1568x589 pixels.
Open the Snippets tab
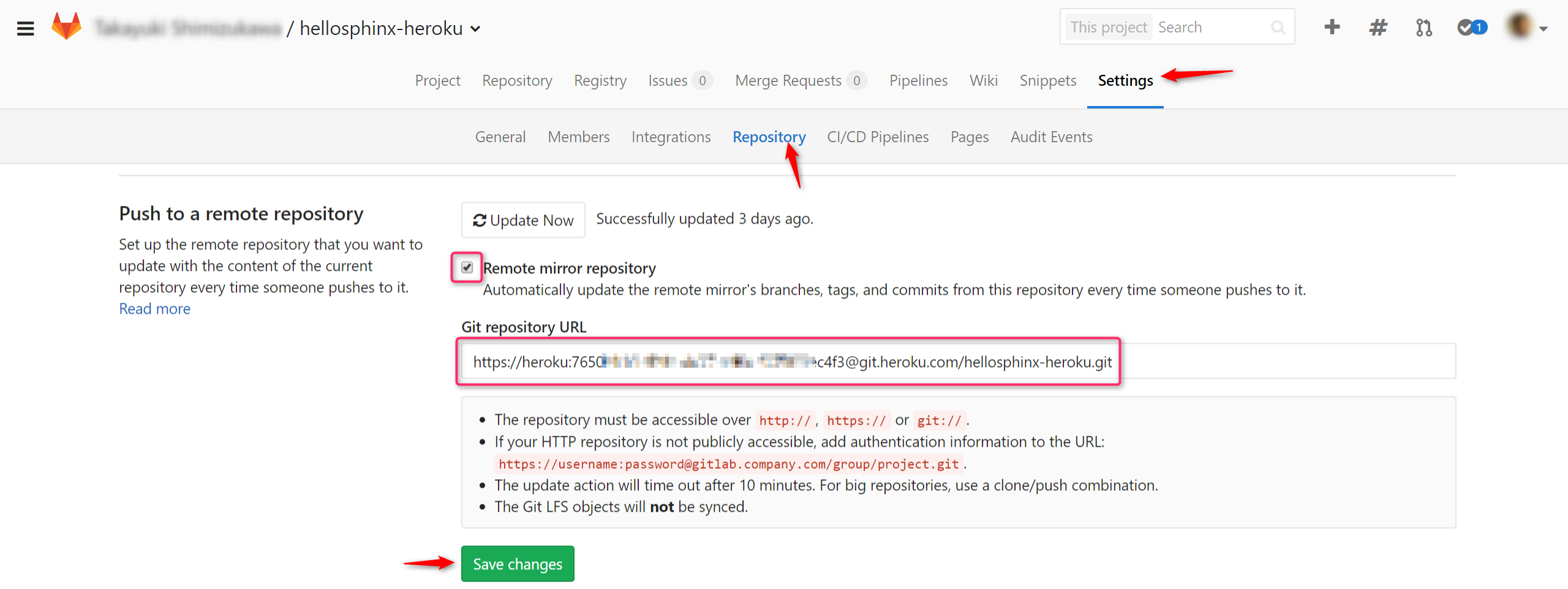click(1047, 81)
